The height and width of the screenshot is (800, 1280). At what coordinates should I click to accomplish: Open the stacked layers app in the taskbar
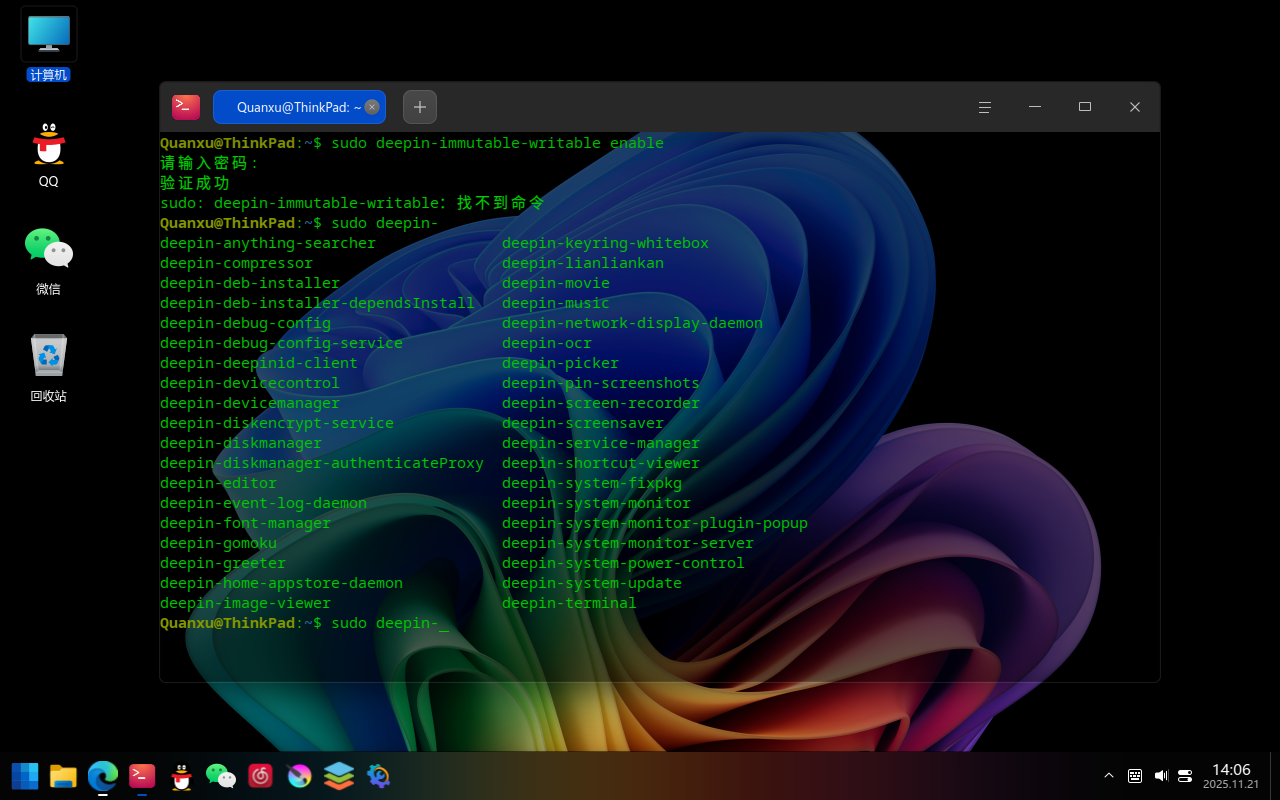tap(339, 776)
